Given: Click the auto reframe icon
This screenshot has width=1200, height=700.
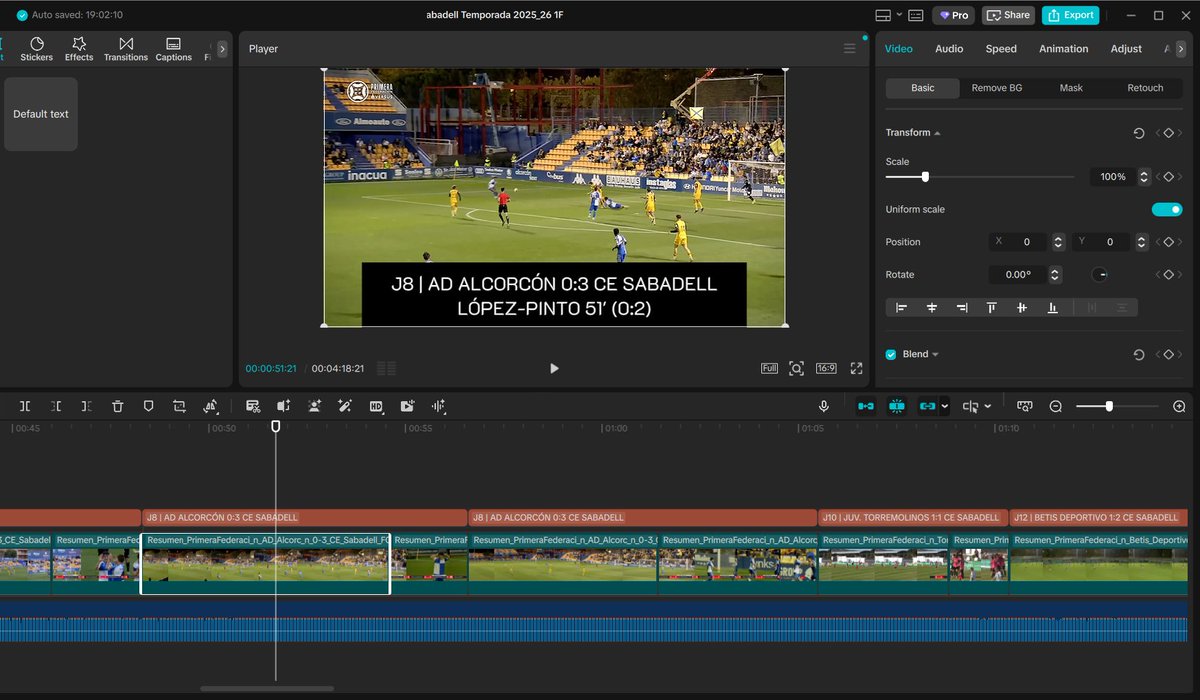Looking at the screenshot, I should pyautogui.click(x=284, y=406).
